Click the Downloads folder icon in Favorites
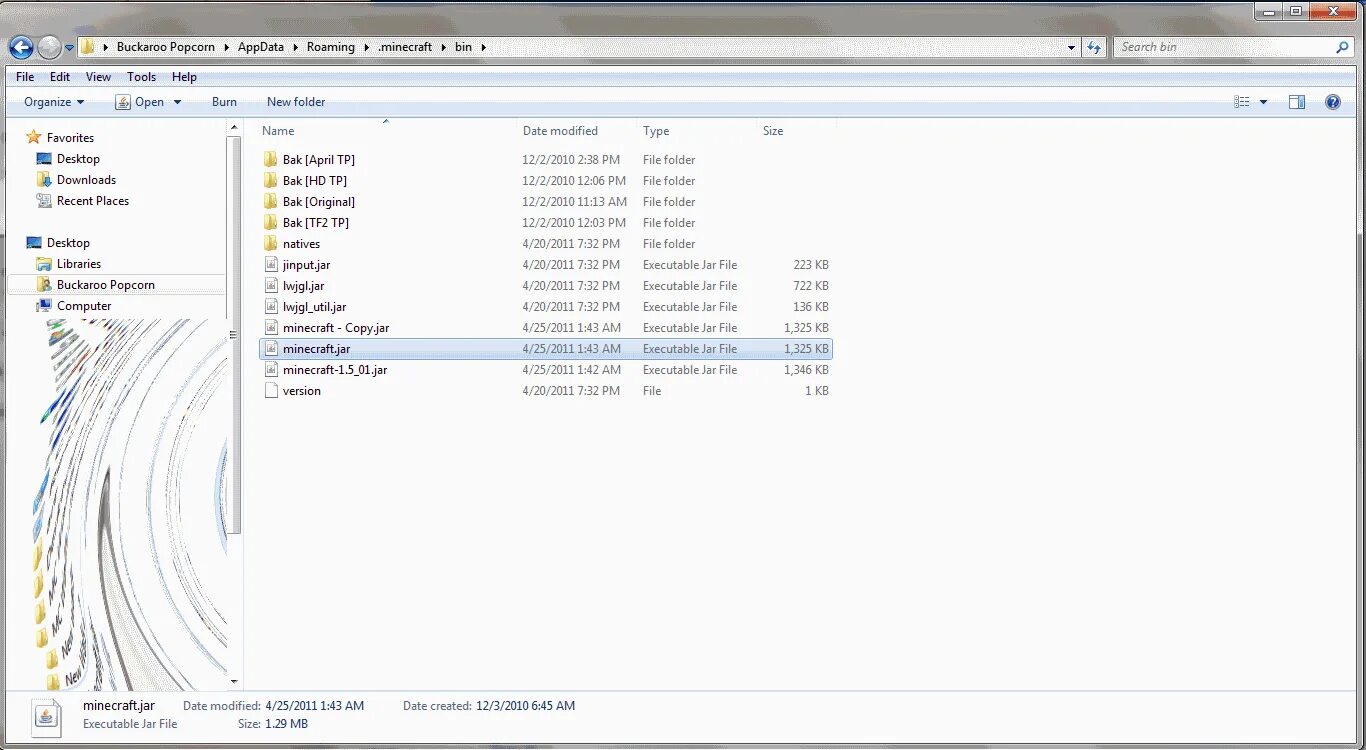Viewport: 1366px width, 750px height. tap(44, 180)
